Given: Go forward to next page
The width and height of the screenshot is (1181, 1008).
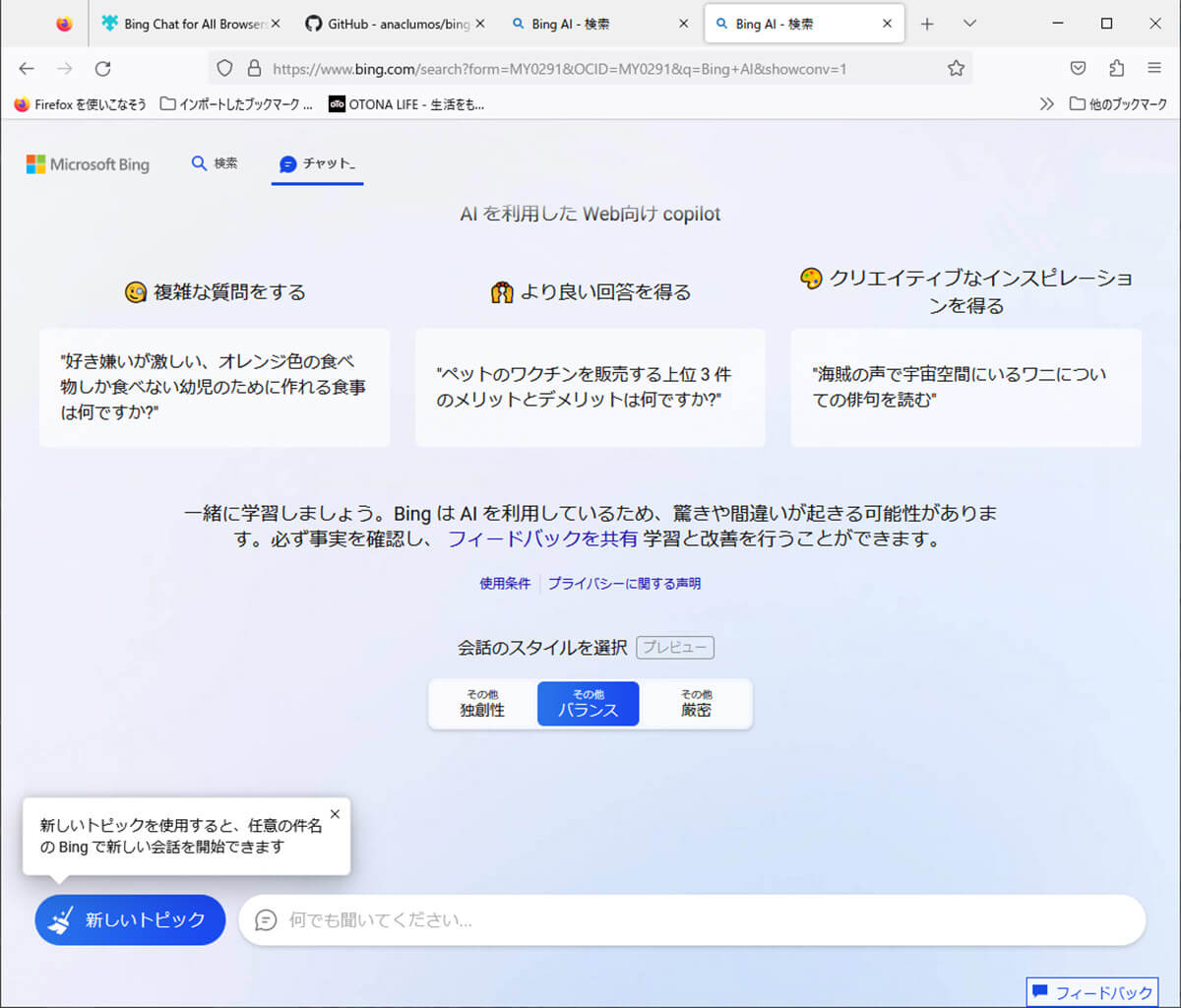Looking at the screenshot, I should point(65,68).
